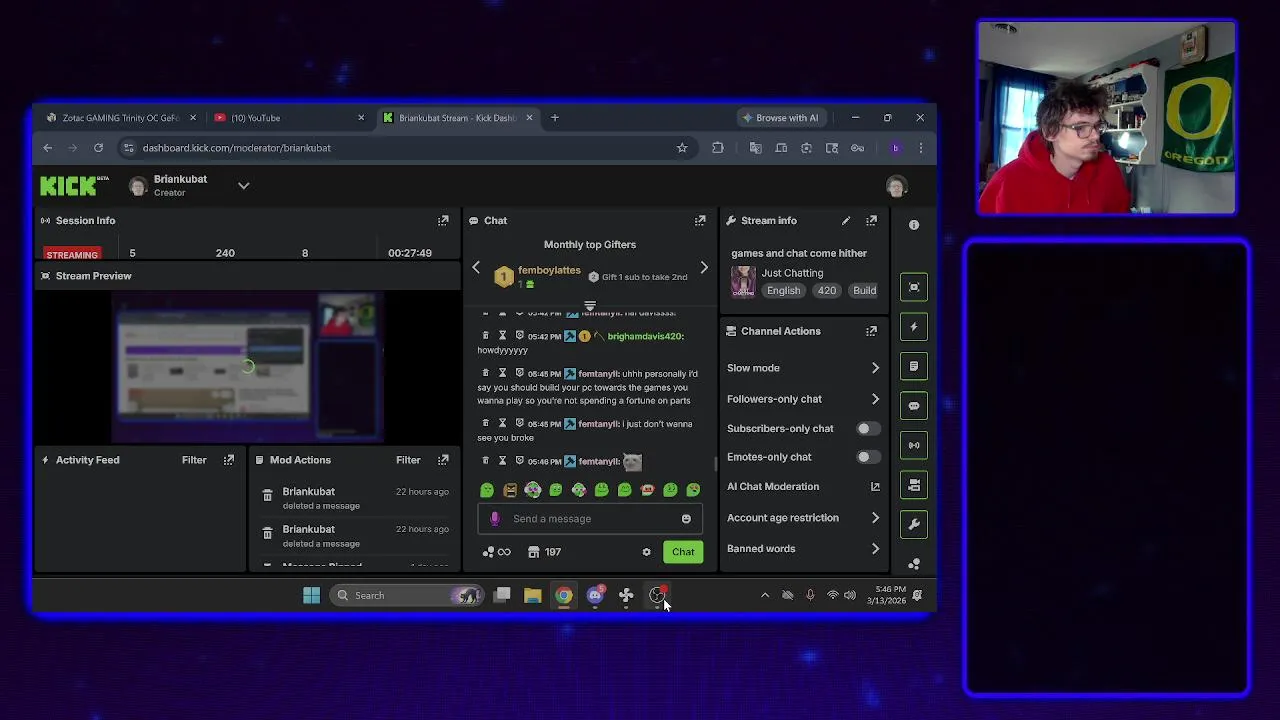Expand the Banned words settings
1280x720 pixels.
(x=875, y=549)
